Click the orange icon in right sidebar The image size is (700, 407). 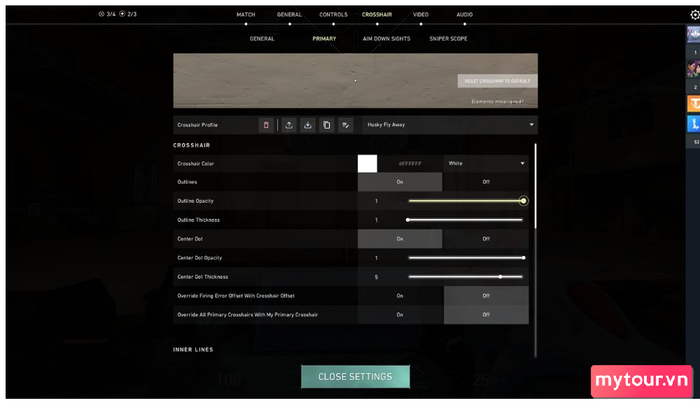(692, 103)
